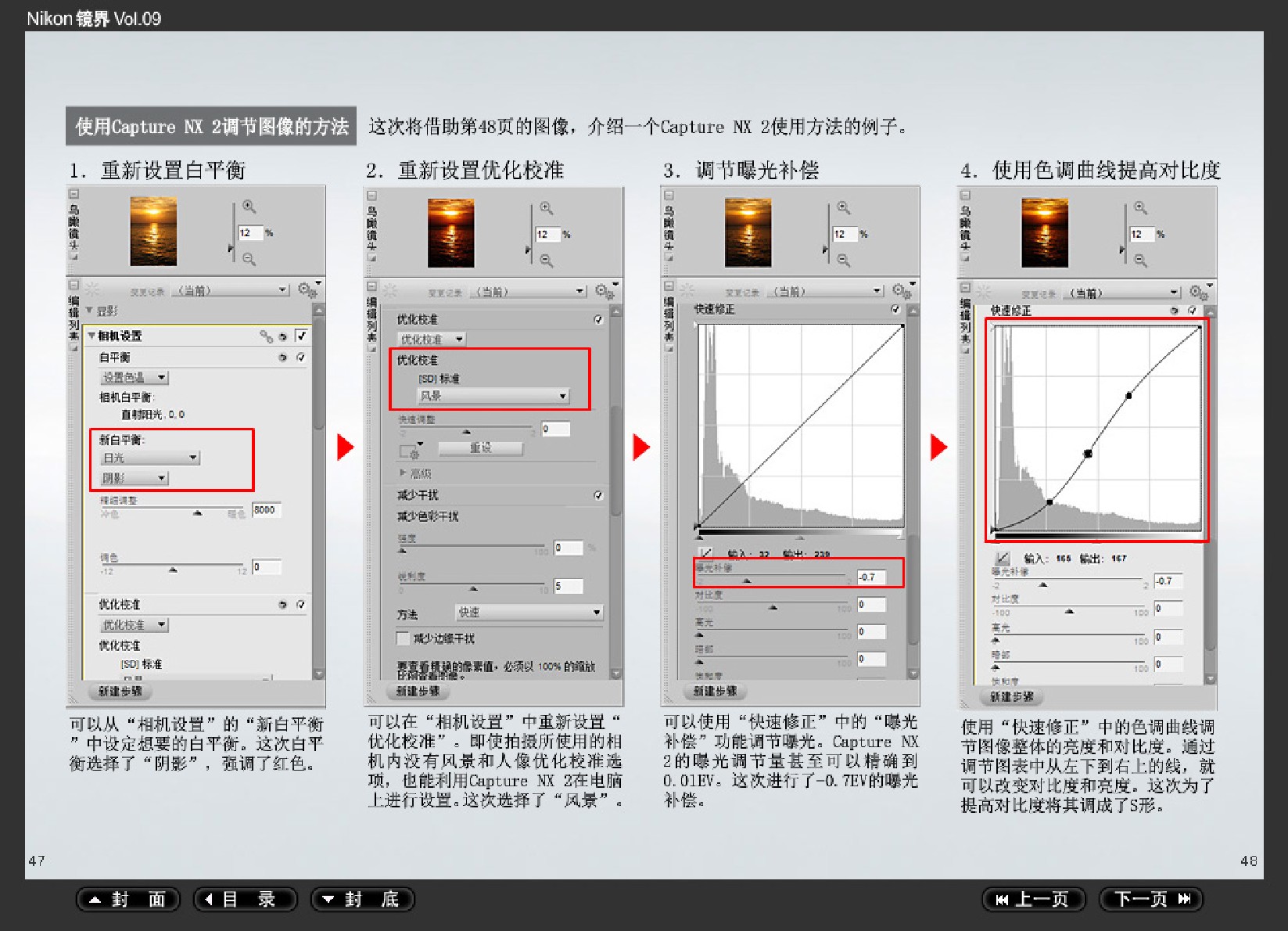This screenshot has height=931, width=1288.
Task: Open the gear settings menu in step 1 edit list
Action: [308, 289]
